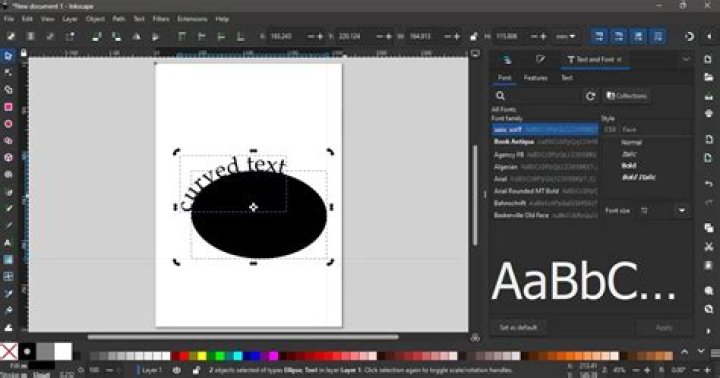Click the Undo icon in command bar

tap(709, 184)
